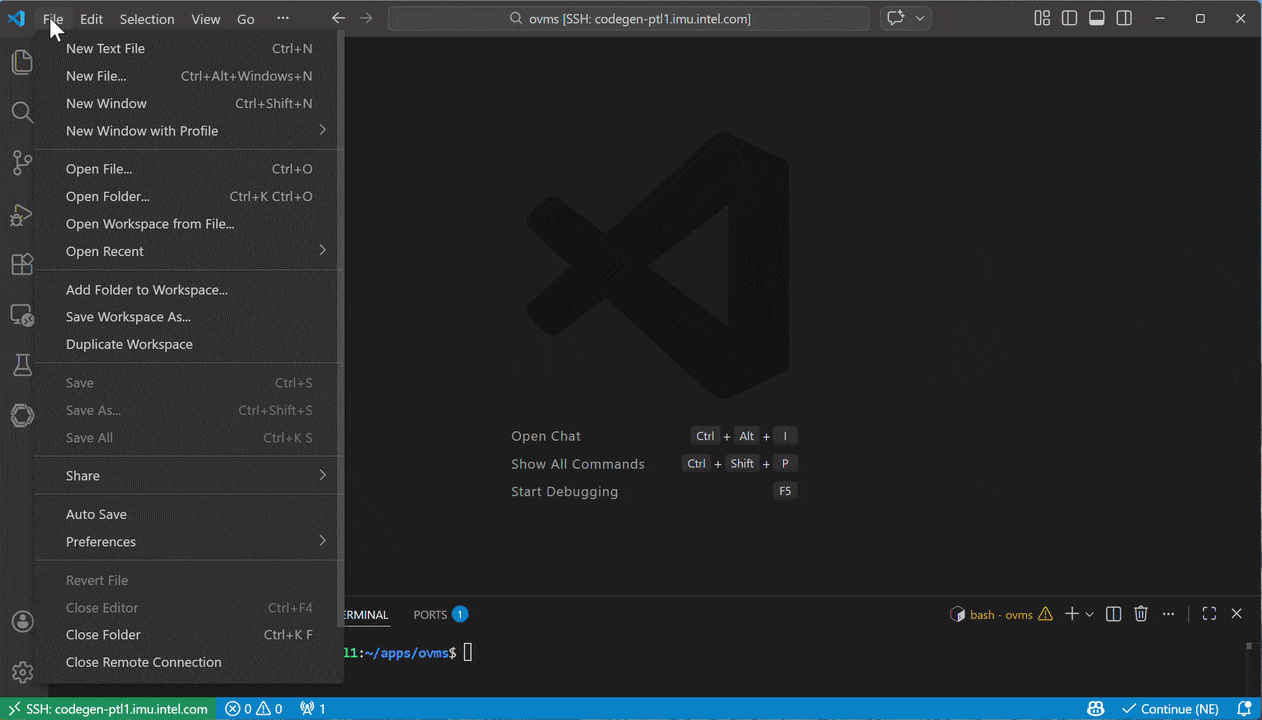1262x720 pixels.
Task: Choose Close Remote Connection
Action: pos(144,662)
